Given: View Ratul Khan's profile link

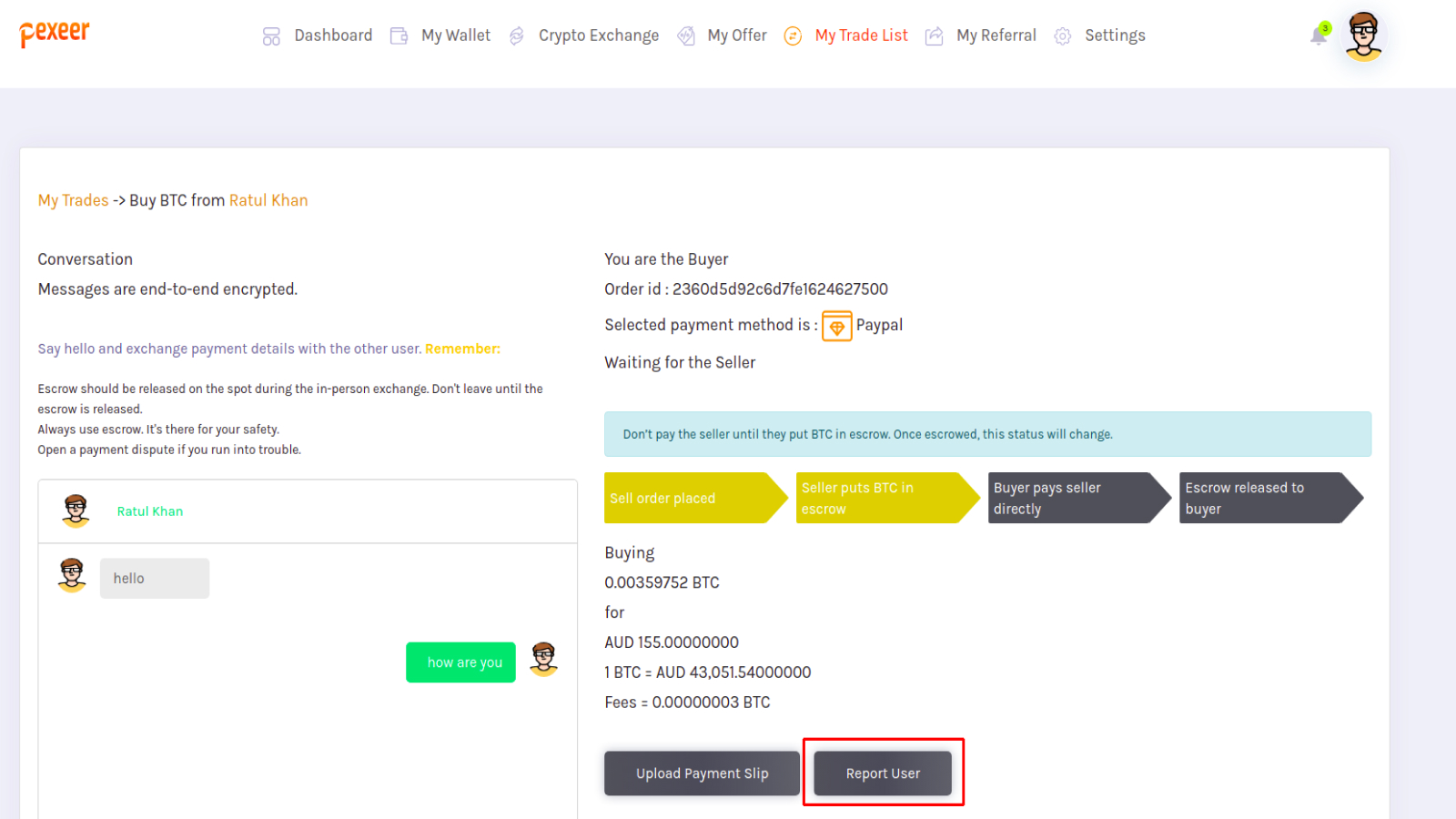Looking at the screenshot, I should pos(268,200).
